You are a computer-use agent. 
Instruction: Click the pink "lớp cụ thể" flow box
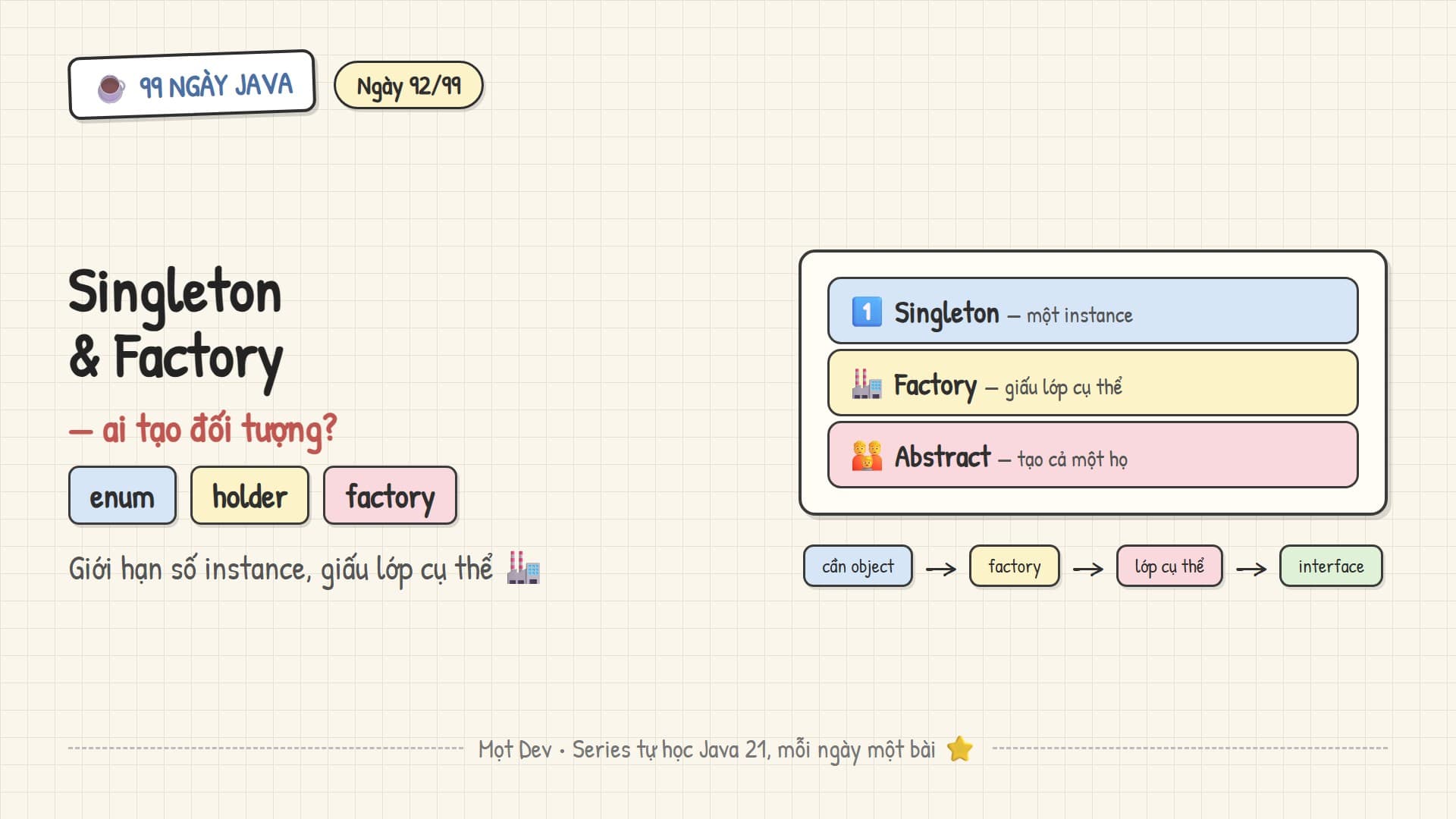click(1169, 566)
